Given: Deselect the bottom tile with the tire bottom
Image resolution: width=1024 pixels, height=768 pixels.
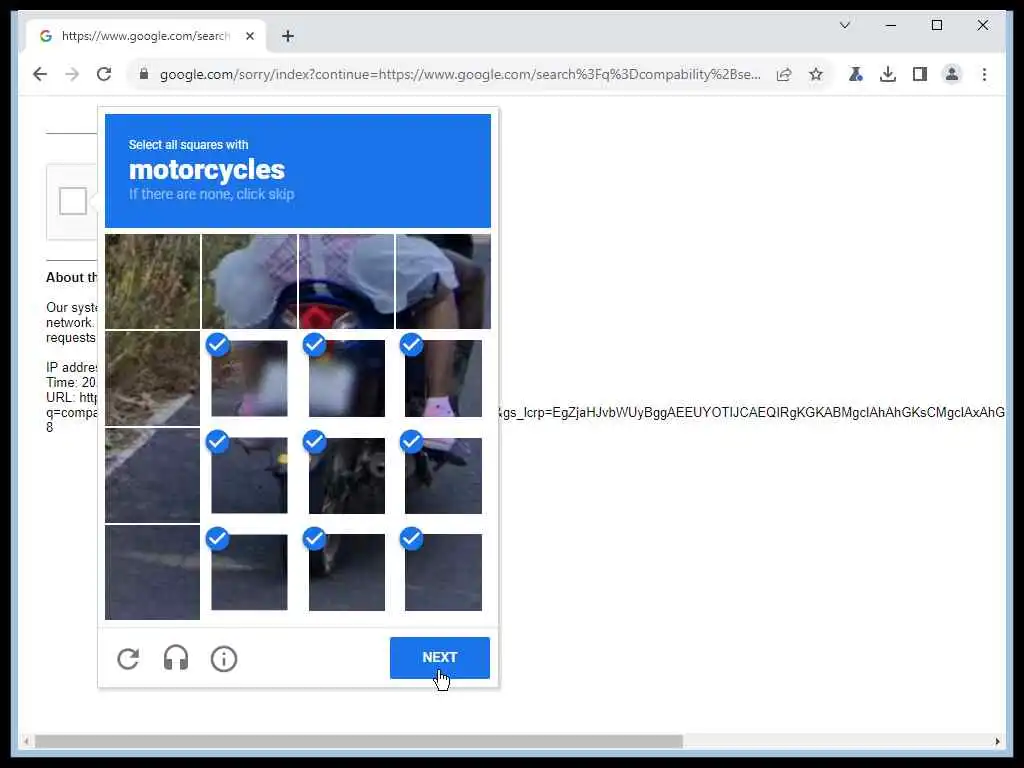Looking at the screenshot, I should 346,572.
